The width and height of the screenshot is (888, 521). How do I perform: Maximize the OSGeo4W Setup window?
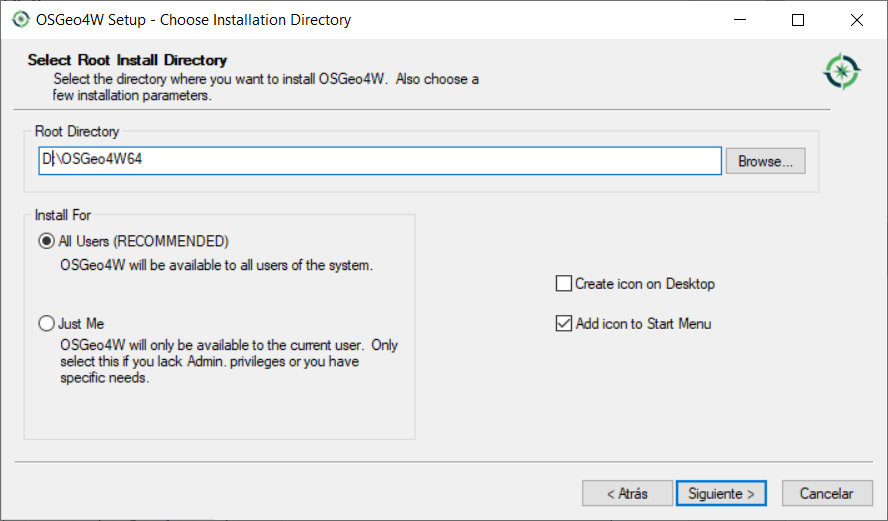pyautogui.click(x=797, y=20)
